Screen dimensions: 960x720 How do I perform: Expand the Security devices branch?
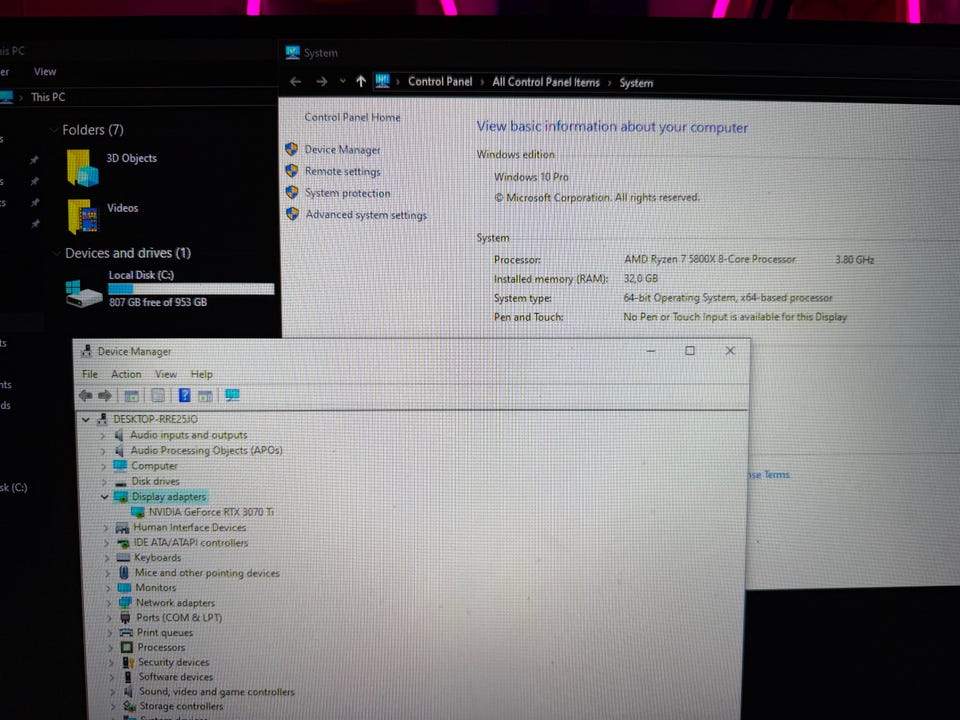point(111,662)
